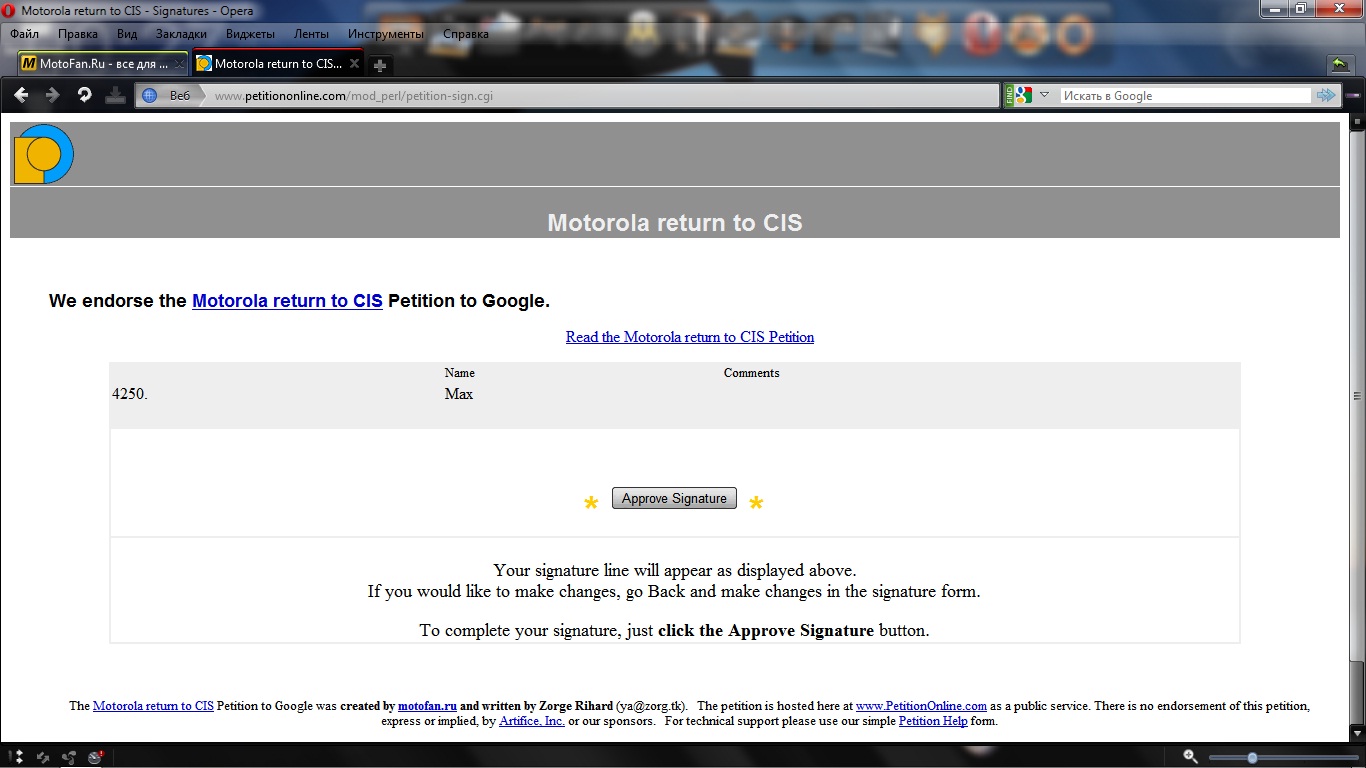
Task: Adjust the zoom slider handle in status bar
Action: 1252,758
